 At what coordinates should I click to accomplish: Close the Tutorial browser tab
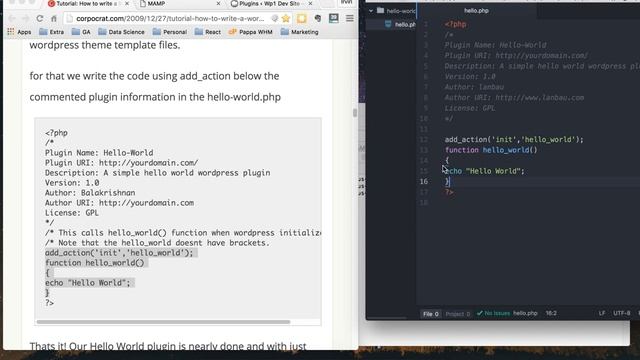(127, 3)
